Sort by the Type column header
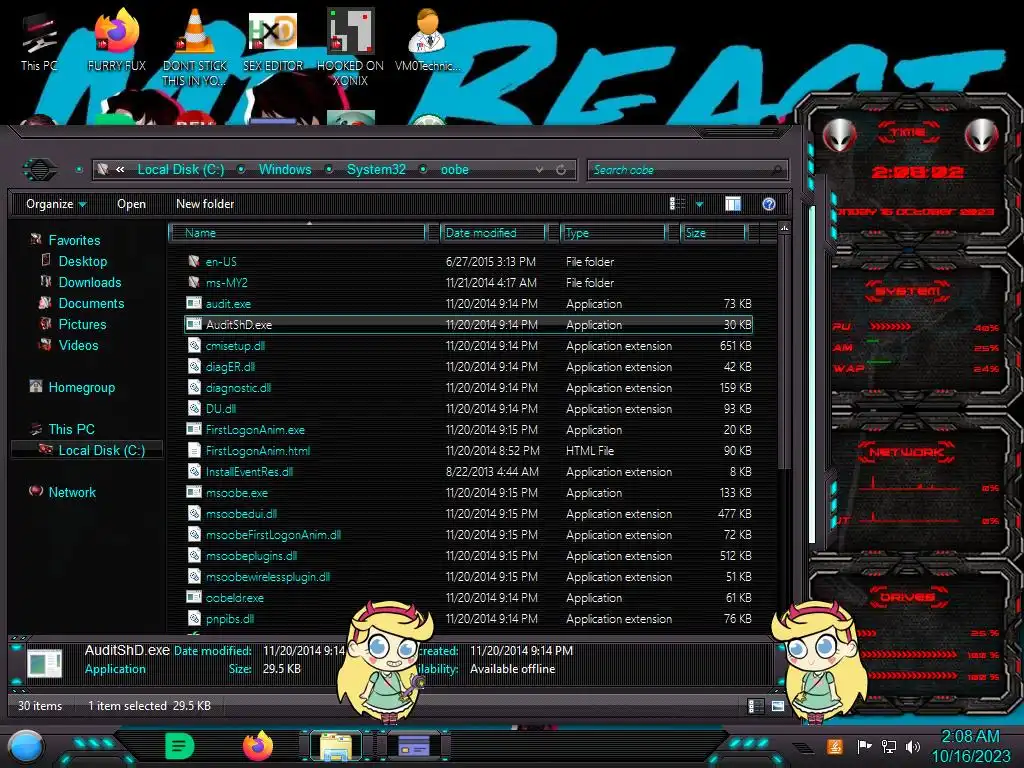1024x768 pixels. click(613, 232)
